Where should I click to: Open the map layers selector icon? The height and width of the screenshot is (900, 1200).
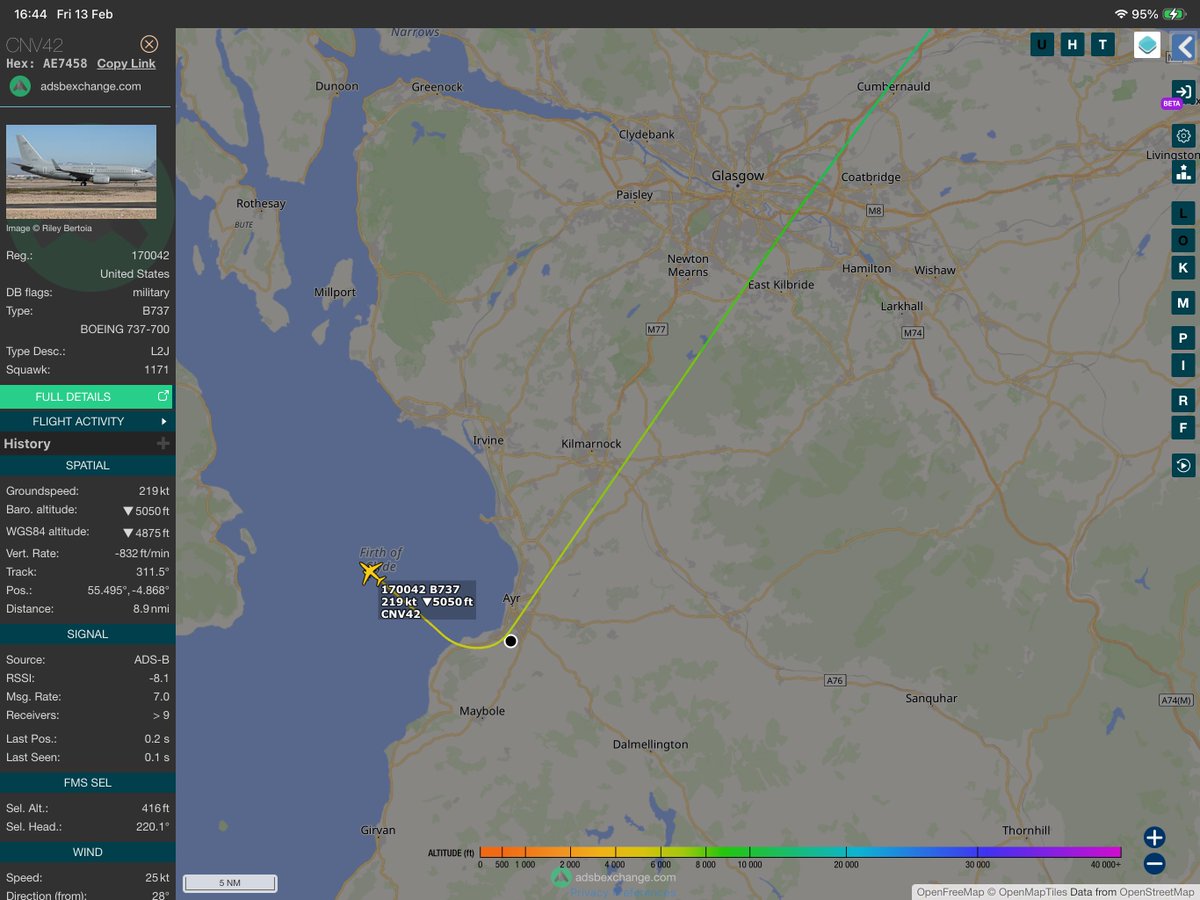click(1147, 45)
